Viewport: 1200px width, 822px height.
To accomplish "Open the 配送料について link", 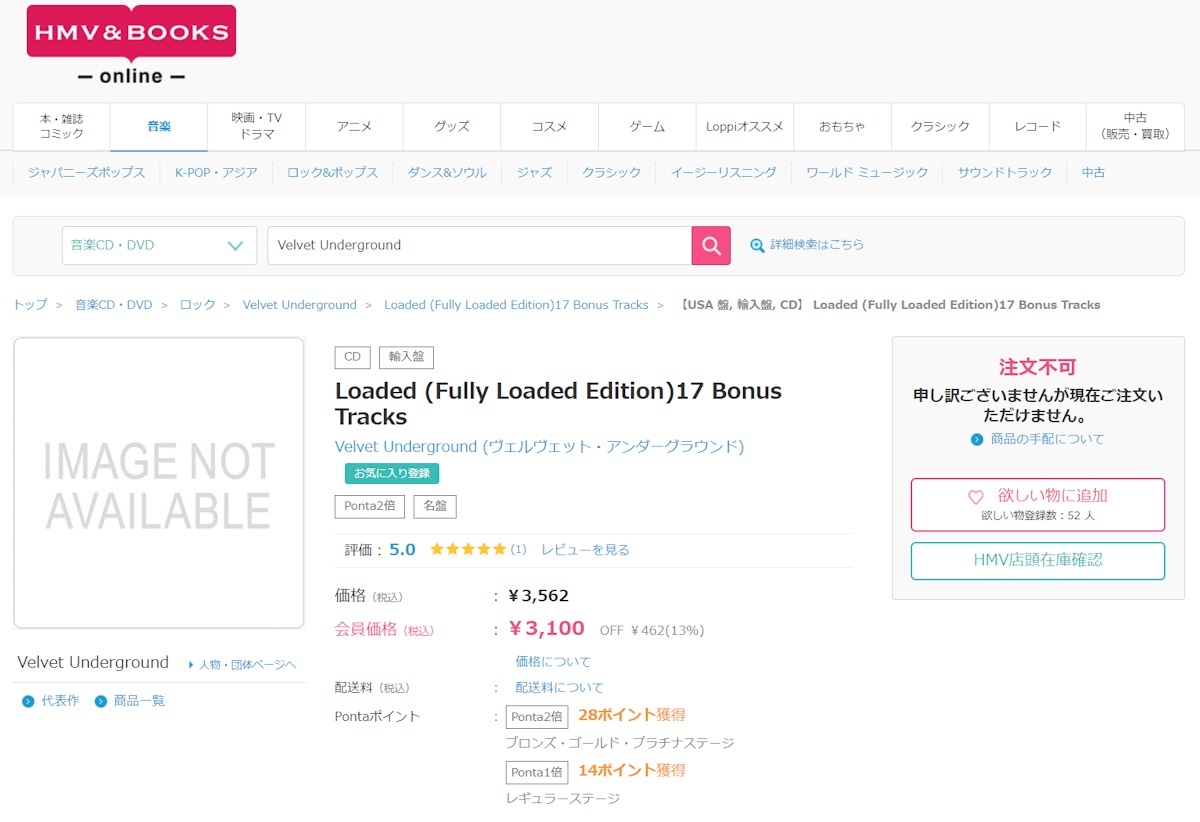I will click(560, 688).
